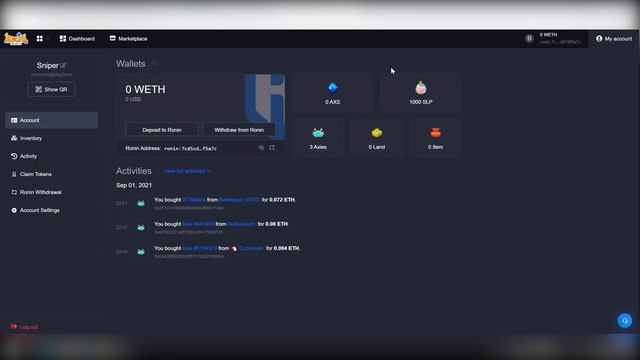Image resolution: width=640 pixels, height=360 pixels.
Task: Open the blue help chat bubble
Action: (x=624, y=320)
